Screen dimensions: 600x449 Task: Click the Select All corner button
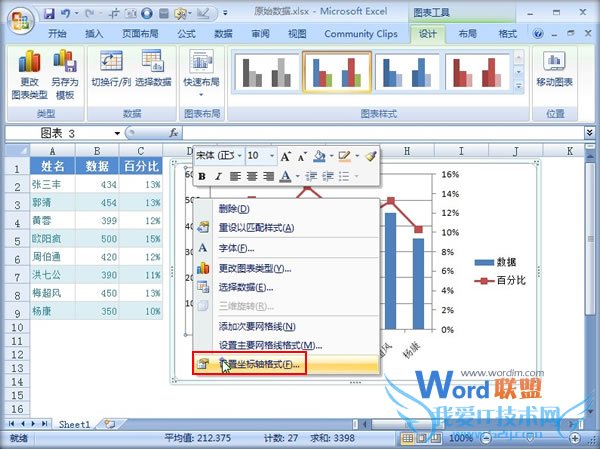pyautogui.click(x=17, y=150)
